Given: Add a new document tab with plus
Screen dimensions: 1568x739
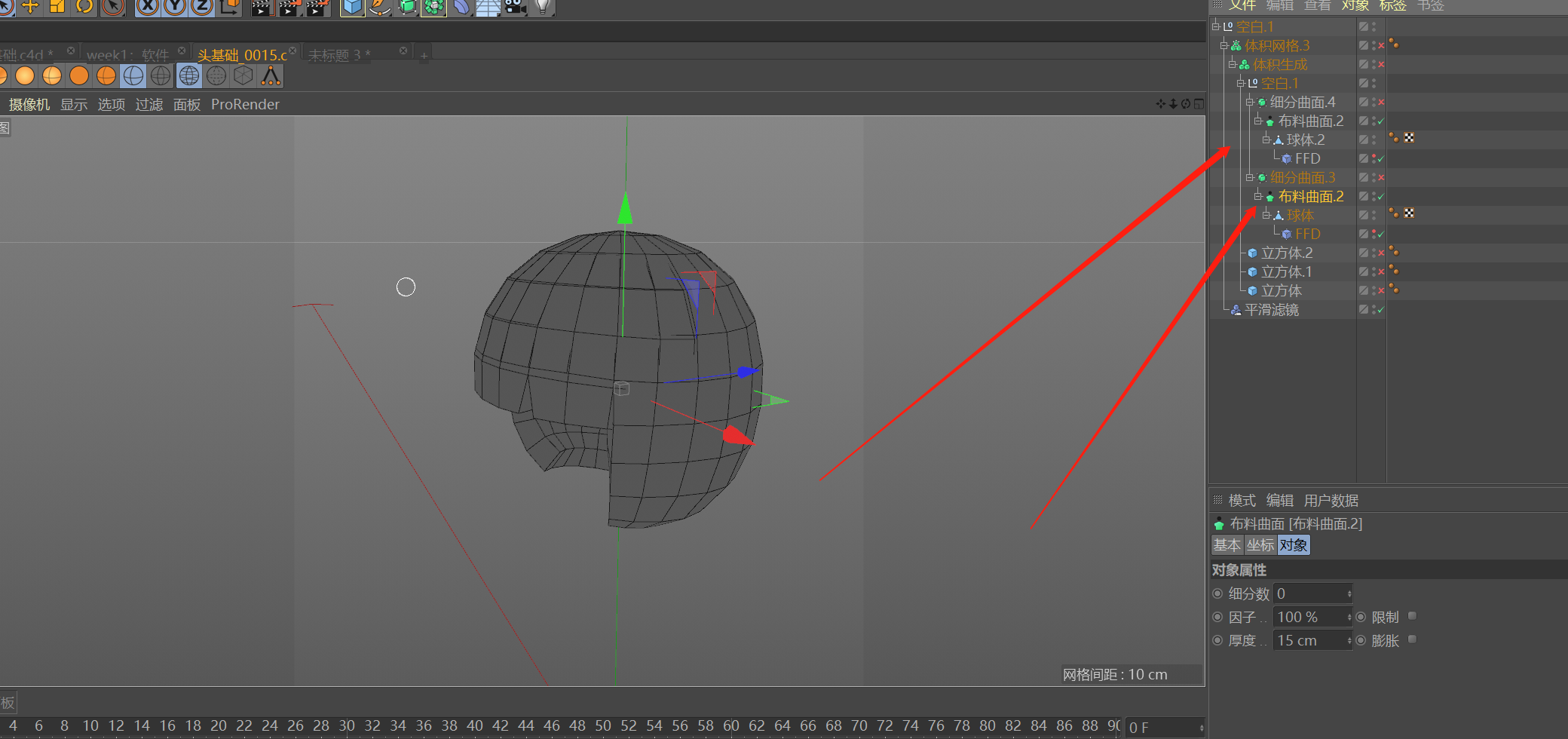Looking at the screenshot, I should pos(424,56).
